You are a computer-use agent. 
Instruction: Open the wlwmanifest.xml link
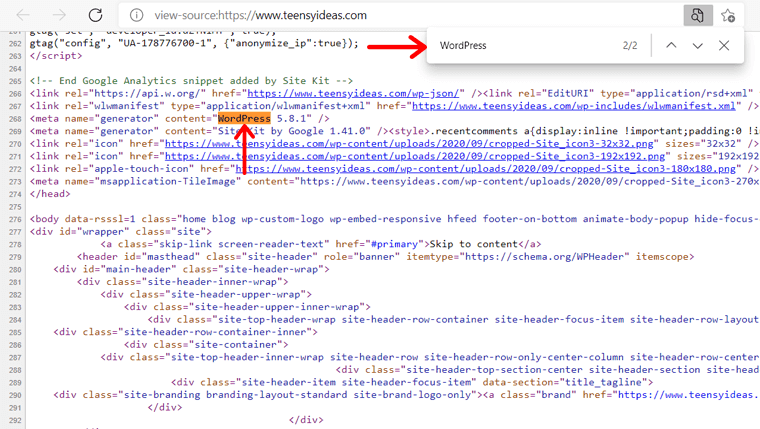pyautogui.click(x=573, y=106)
